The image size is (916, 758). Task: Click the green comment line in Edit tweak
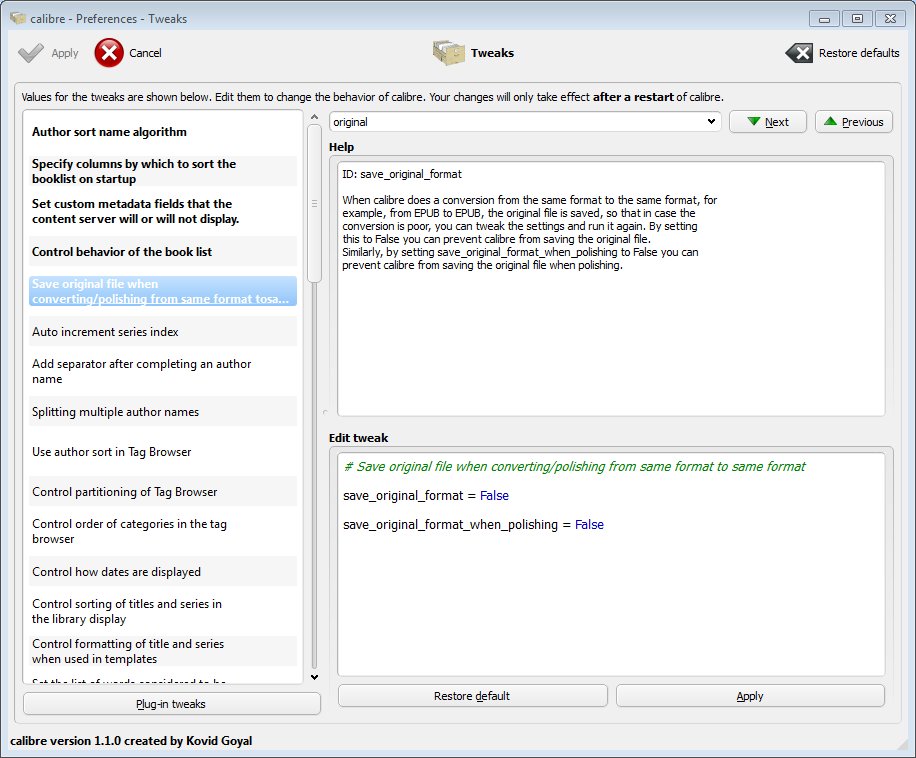pyautogui.click(x=574, y=467)
